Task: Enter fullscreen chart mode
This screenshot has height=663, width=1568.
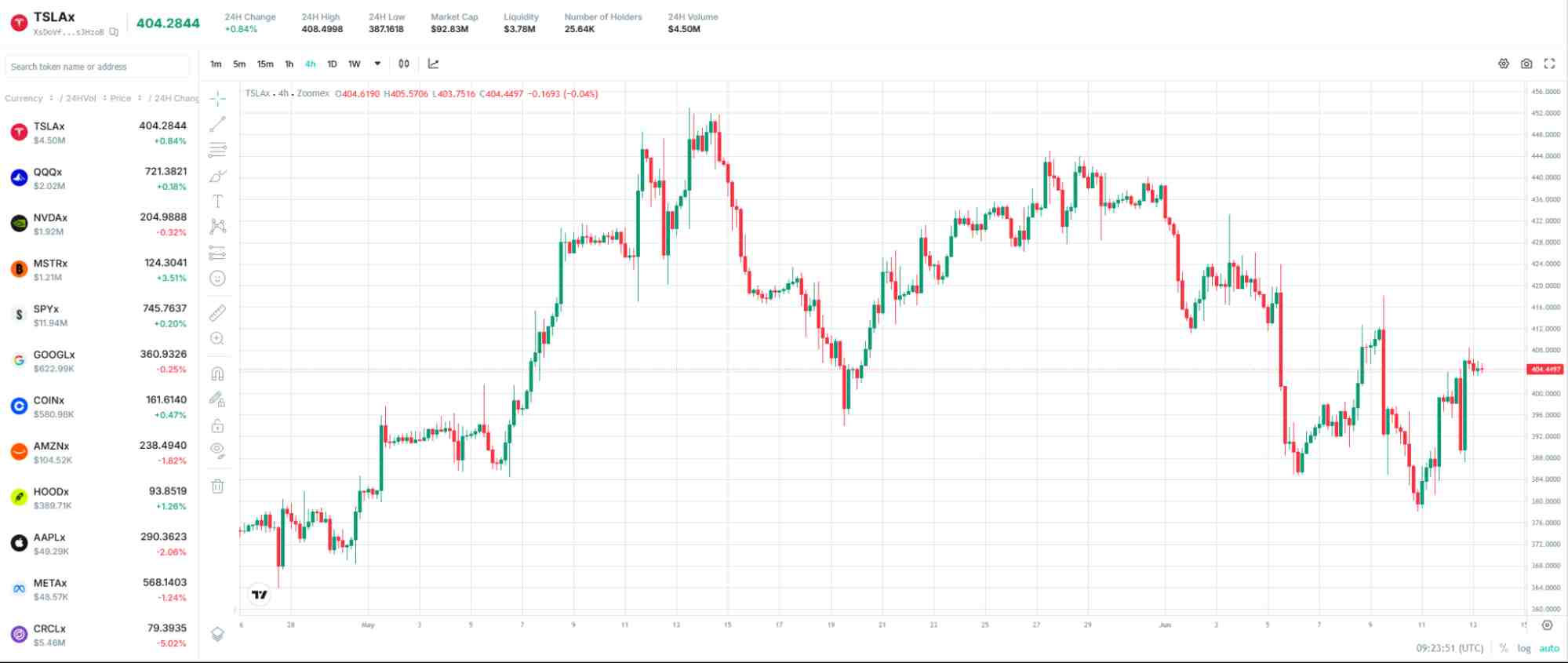Action: (x=1549, y=64)
